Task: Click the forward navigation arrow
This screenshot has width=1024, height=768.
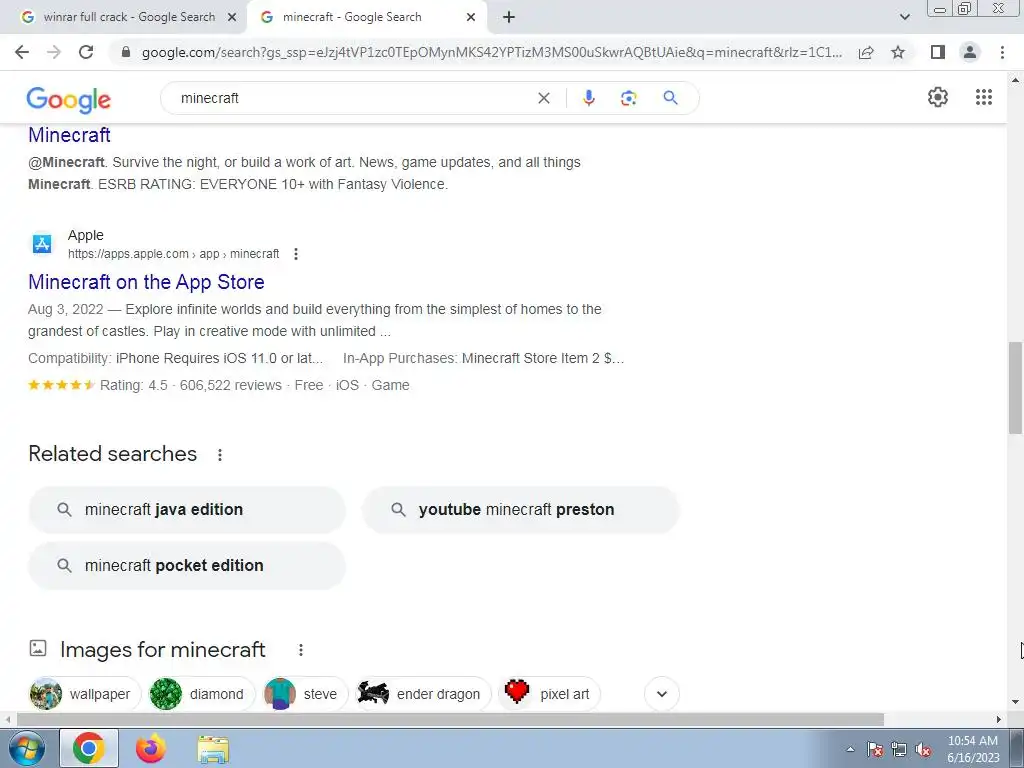Action: 54,52
